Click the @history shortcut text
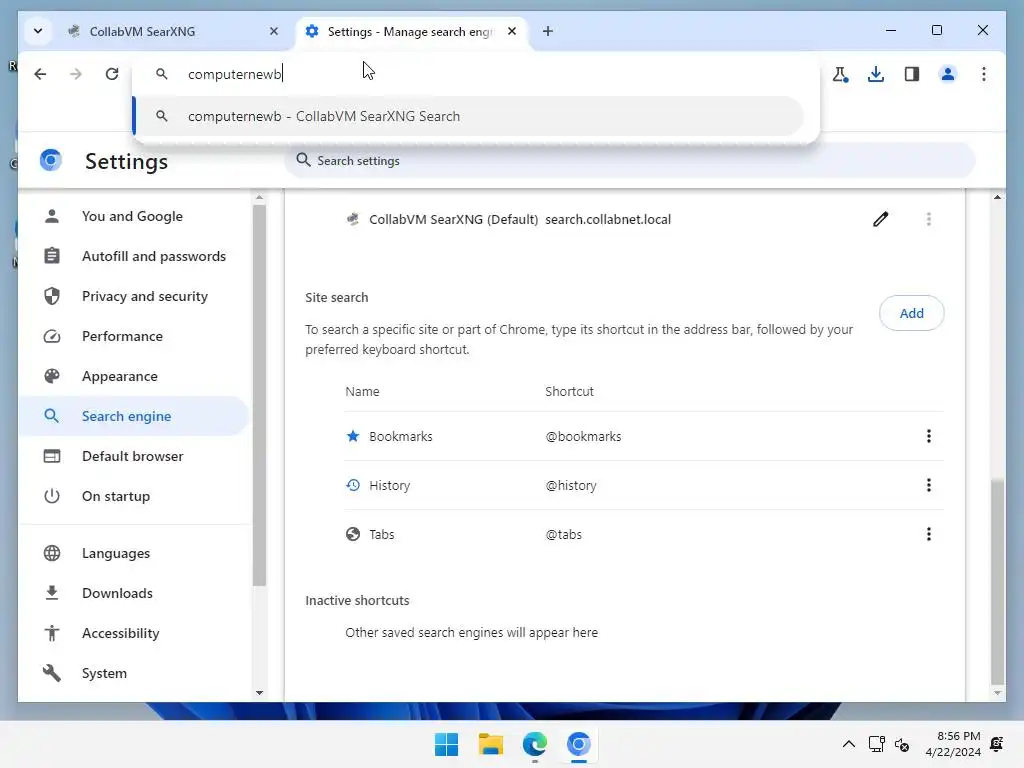Viewport: 1024px width, 768px height. (571, 485)
